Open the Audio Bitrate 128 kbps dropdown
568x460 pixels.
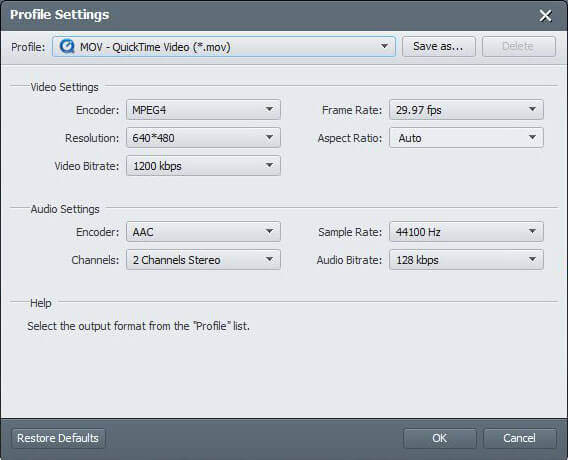pos(466,259)
